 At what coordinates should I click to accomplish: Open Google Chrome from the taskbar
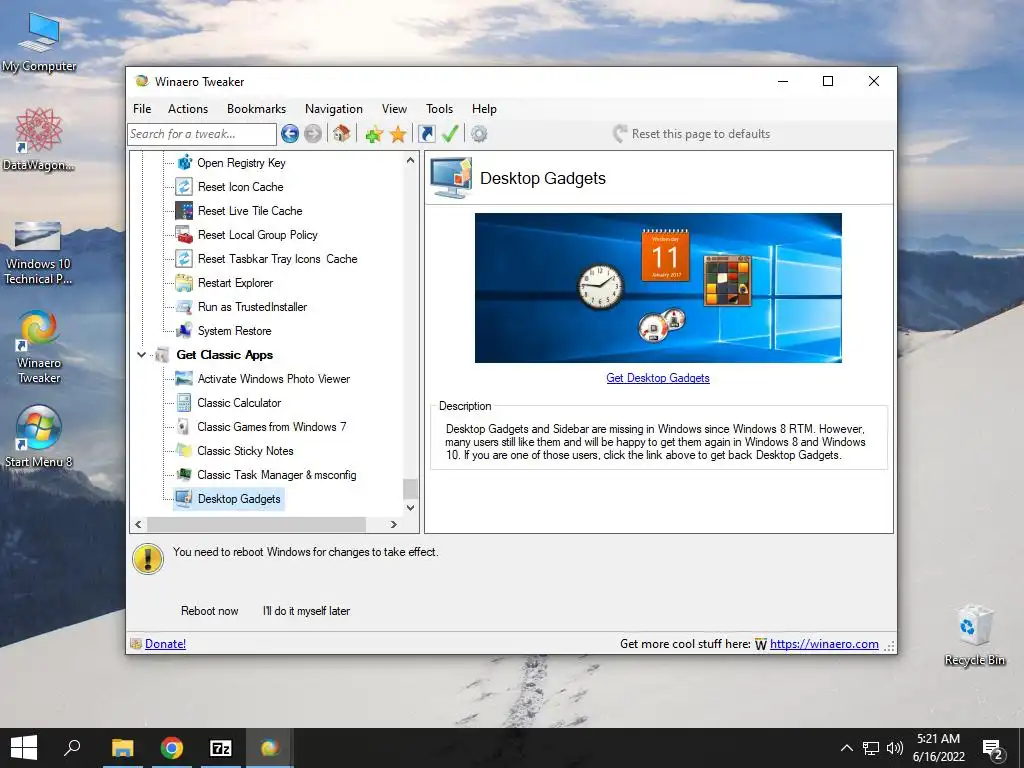coord(172,748)
